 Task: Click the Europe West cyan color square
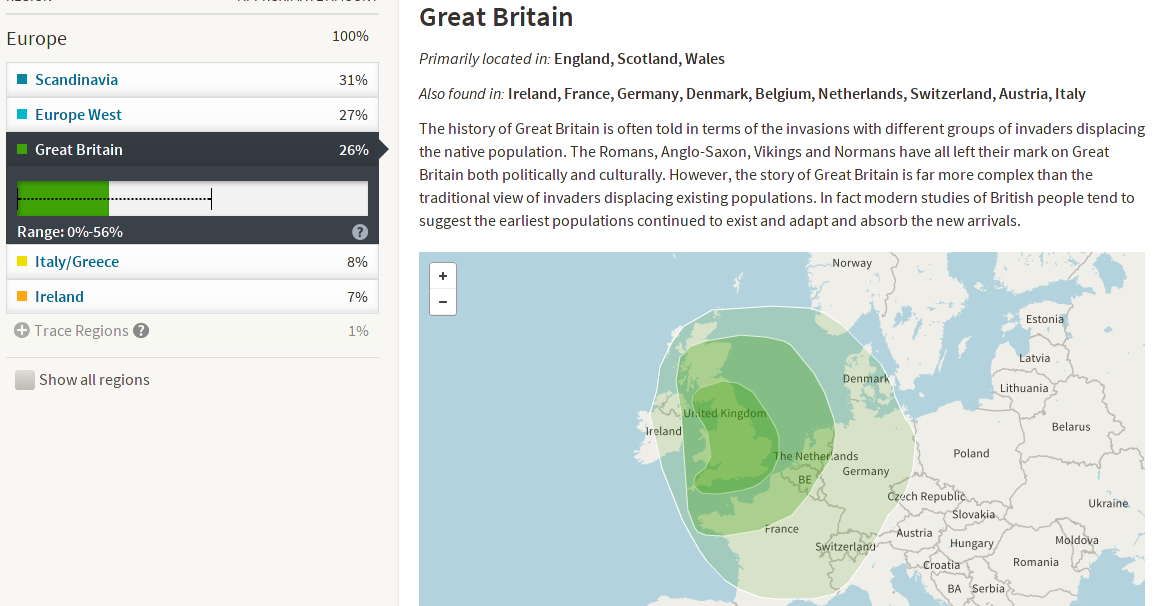tap(22, 114)
